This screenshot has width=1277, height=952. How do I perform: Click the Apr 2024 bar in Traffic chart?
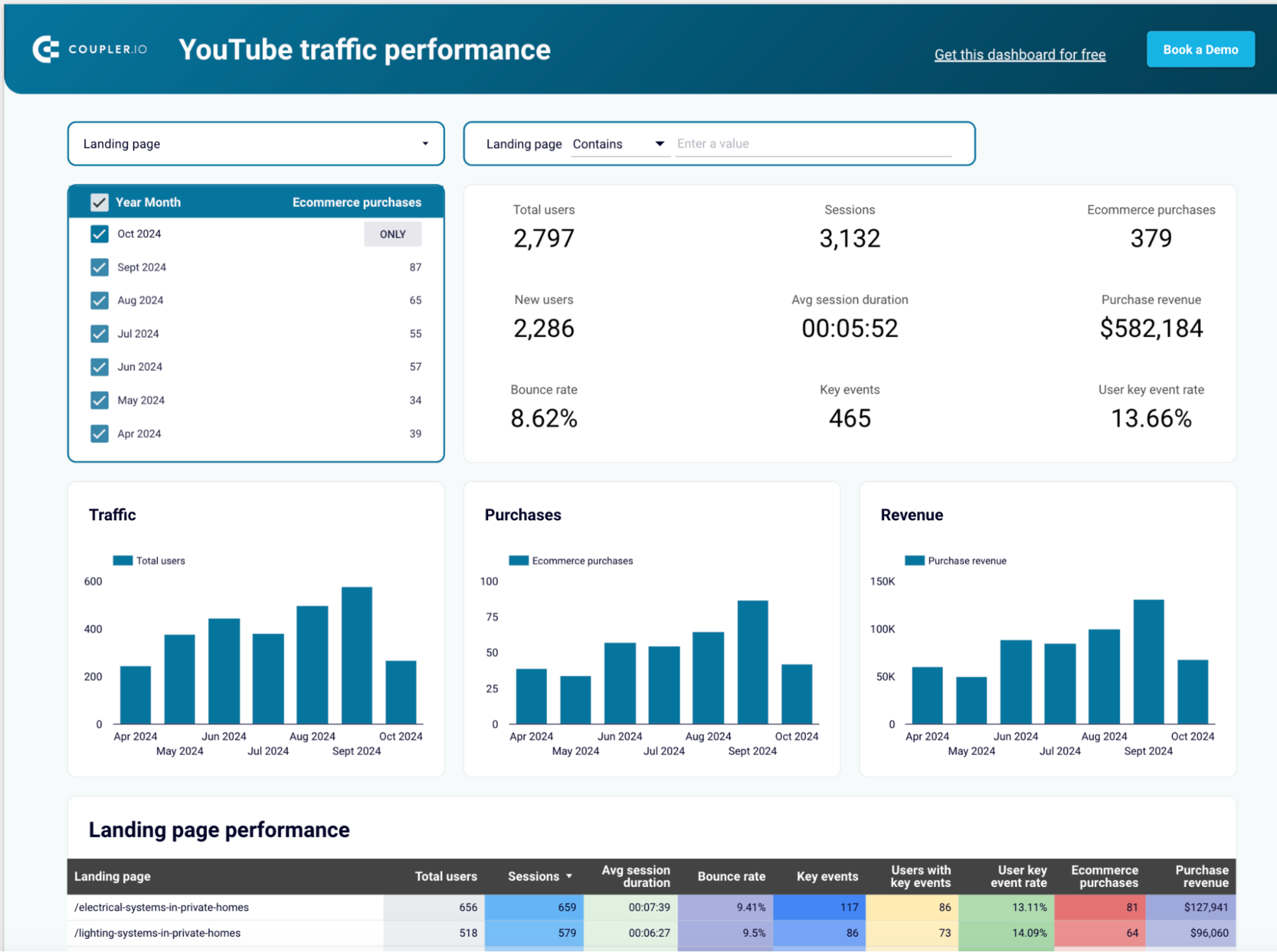click(x=135, y=695)
